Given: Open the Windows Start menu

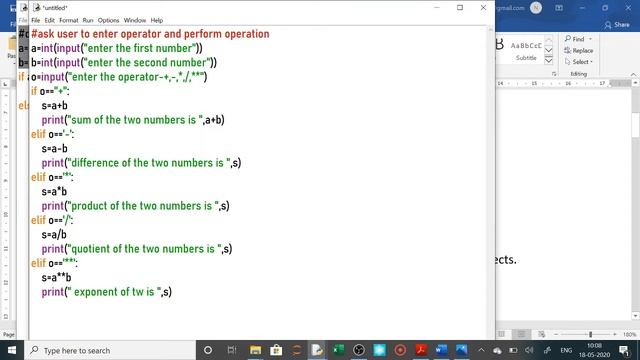Looking at the screenshot, I should (x=12, y=350).
